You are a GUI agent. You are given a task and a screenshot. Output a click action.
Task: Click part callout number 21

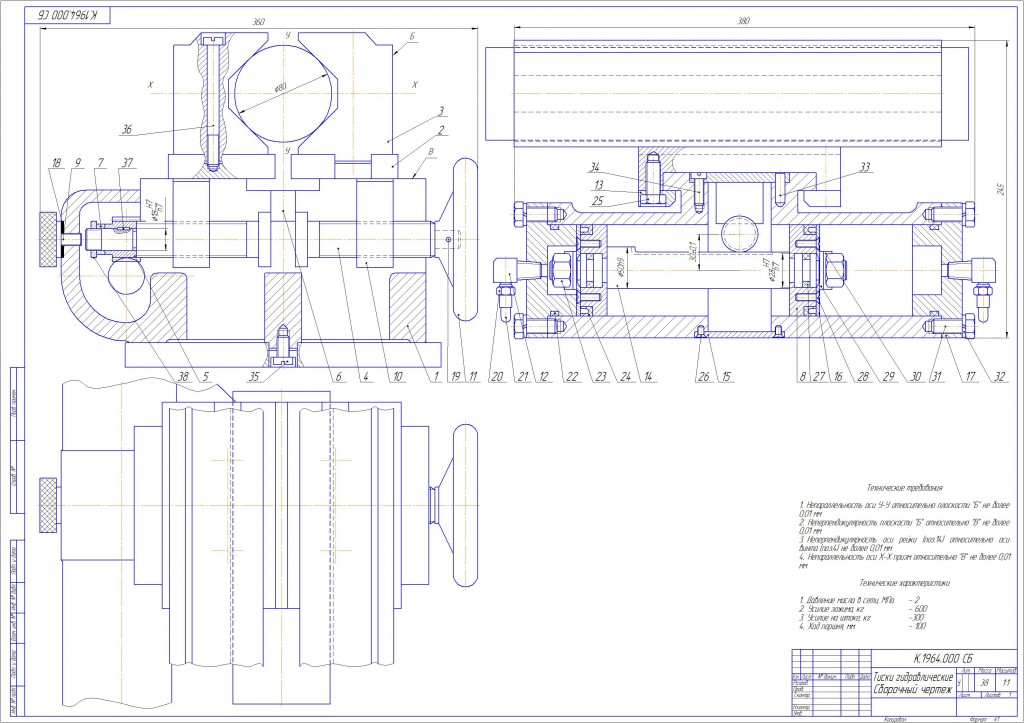(522, 377)
